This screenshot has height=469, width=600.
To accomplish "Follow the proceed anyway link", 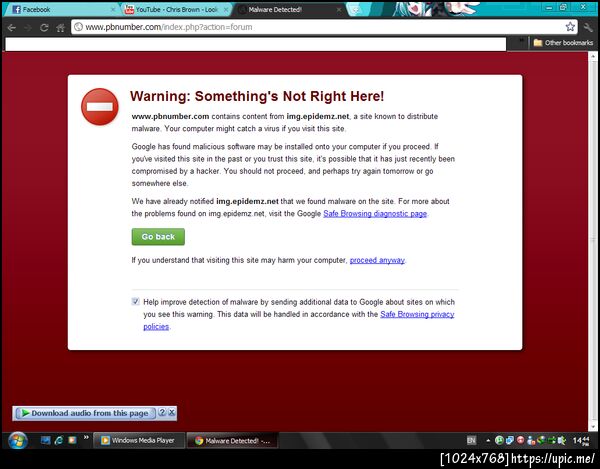I will point(377,261).
